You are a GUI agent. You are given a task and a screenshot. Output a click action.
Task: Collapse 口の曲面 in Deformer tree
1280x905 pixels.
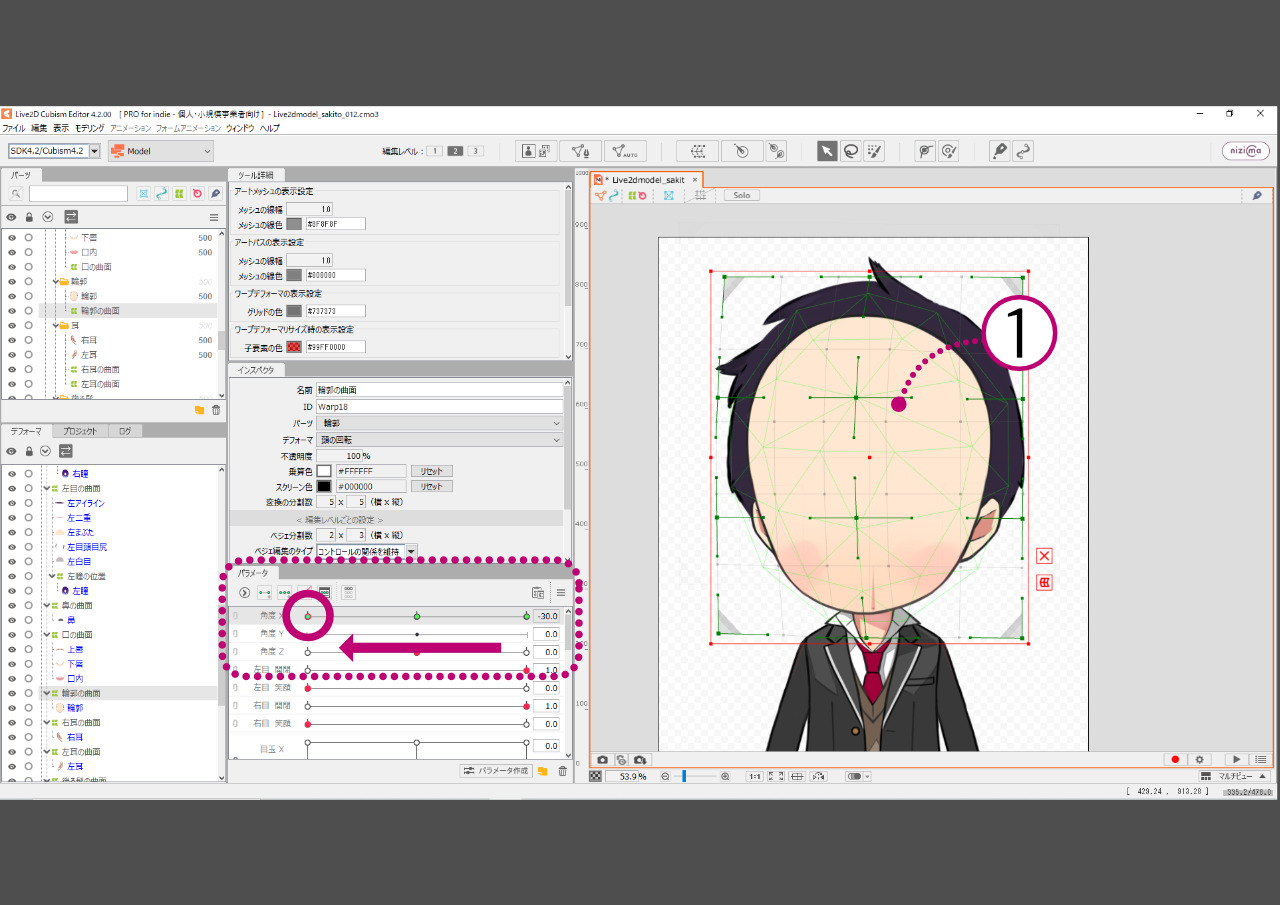point(47,634)
